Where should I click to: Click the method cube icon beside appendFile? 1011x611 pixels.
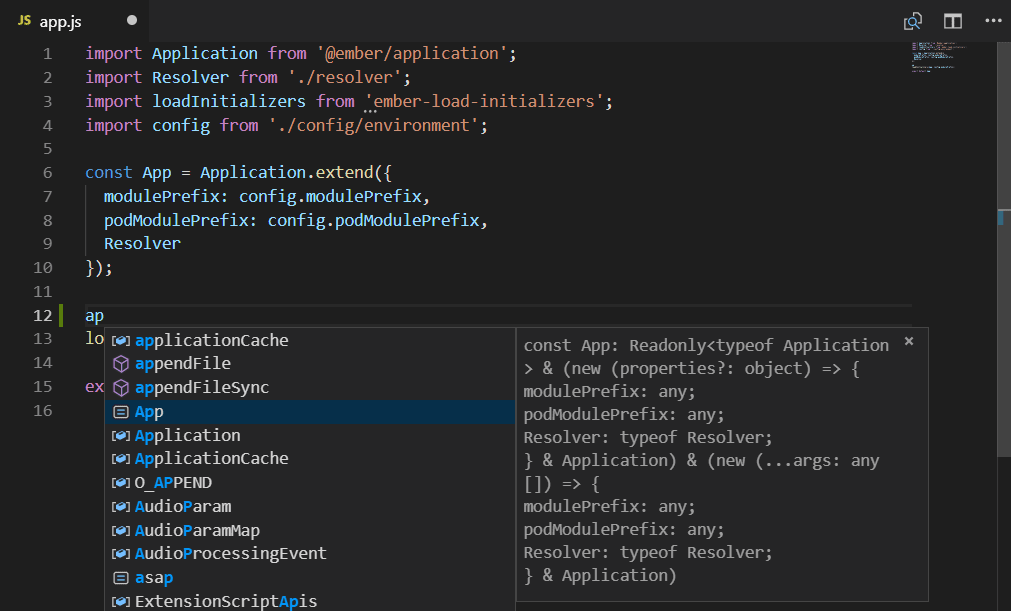click(120, 364)
